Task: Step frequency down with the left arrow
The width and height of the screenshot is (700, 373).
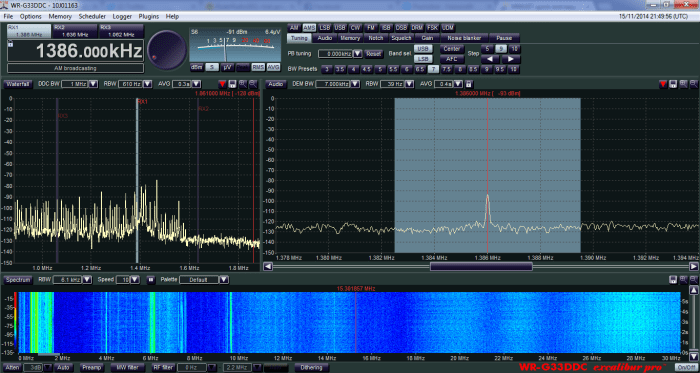Action: [x=490, y=59]
